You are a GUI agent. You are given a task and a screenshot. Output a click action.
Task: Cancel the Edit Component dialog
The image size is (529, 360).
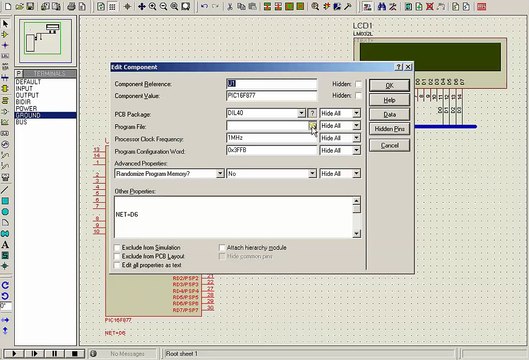(389, 145)
